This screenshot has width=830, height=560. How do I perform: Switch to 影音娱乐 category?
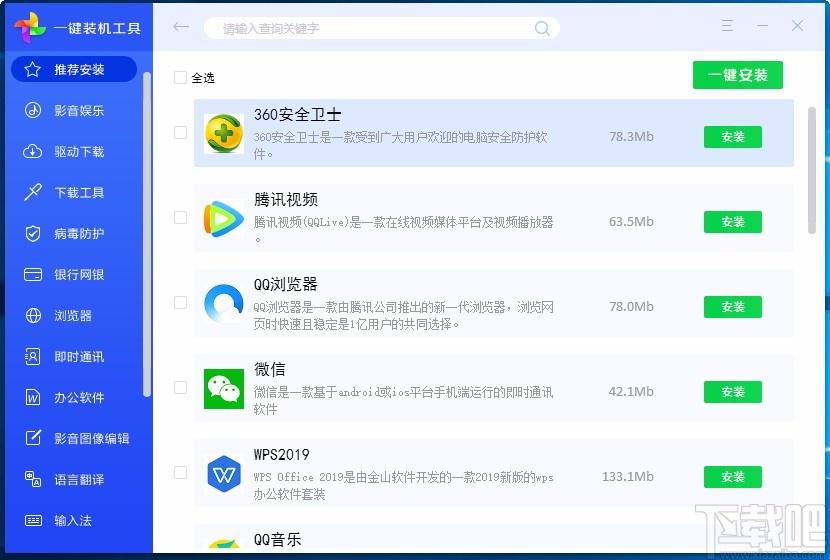coord(74,110)
